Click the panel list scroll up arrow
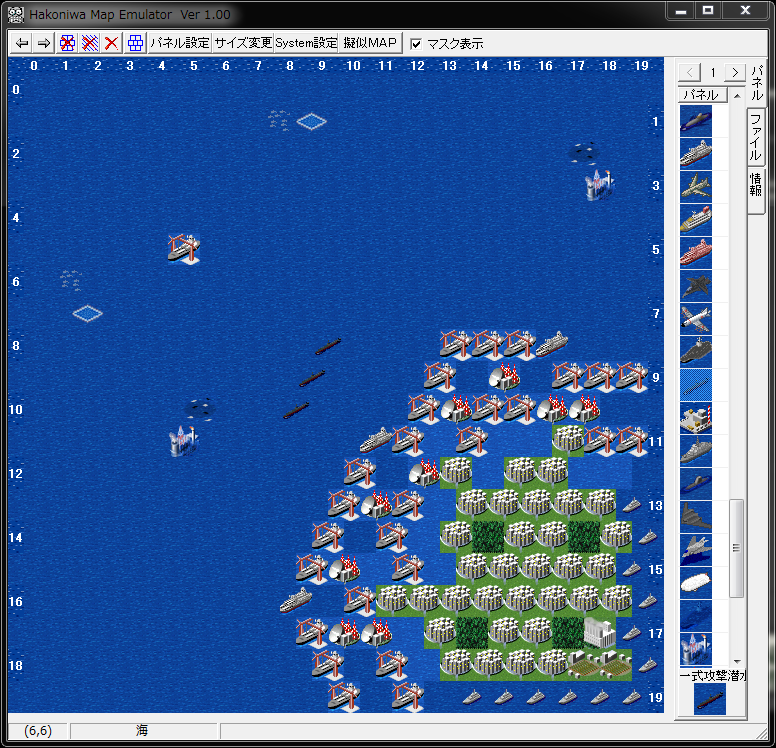Screen dimensions: 776x748 click(737, 96)
